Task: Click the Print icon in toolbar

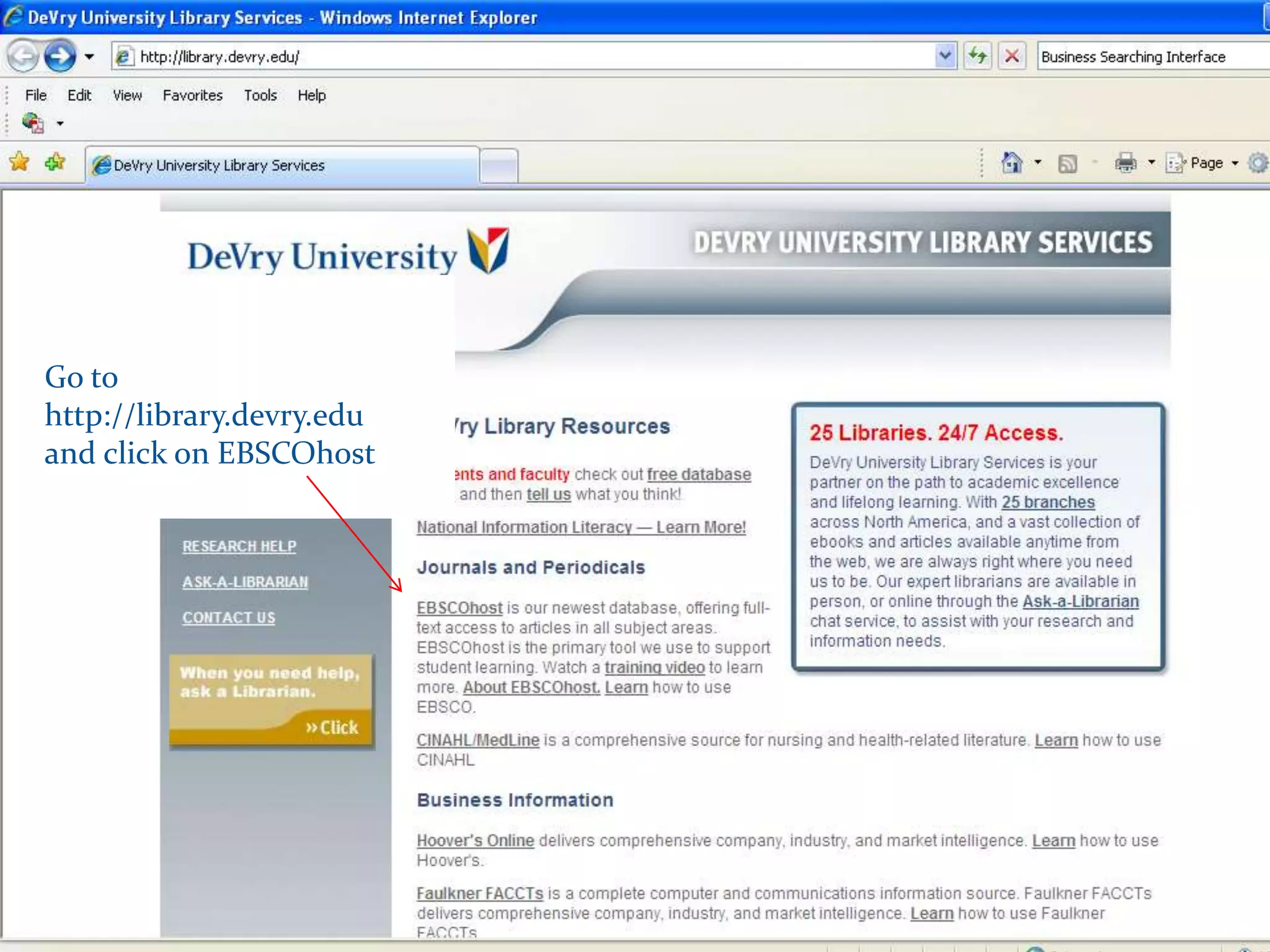Action: 1125,163
